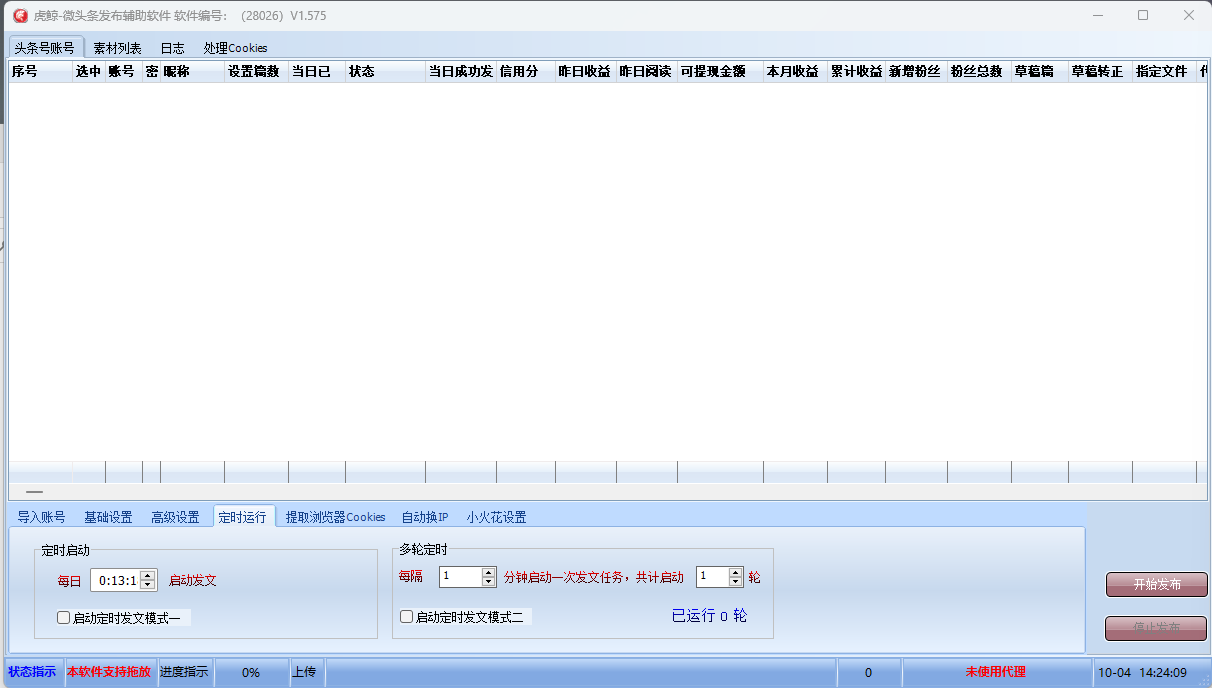1212x688 pixels.
Task: Open the 日志 tab
Action: coord(172,48)
